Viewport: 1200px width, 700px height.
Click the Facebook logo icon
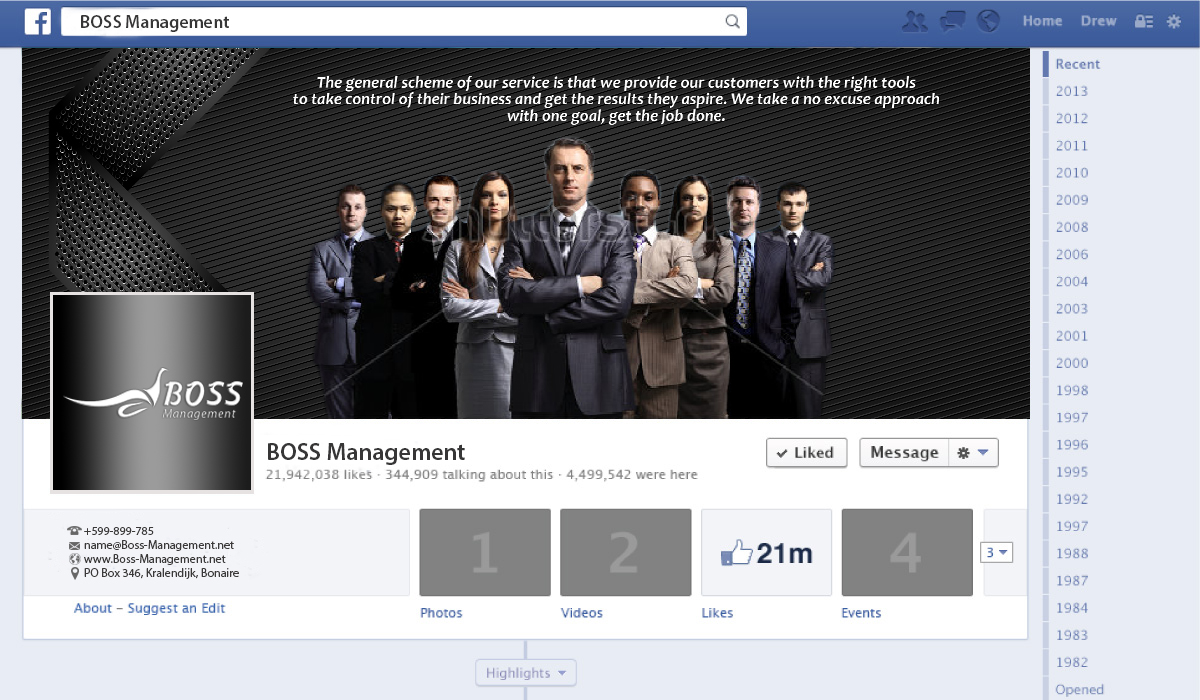[x=38, y=21]
